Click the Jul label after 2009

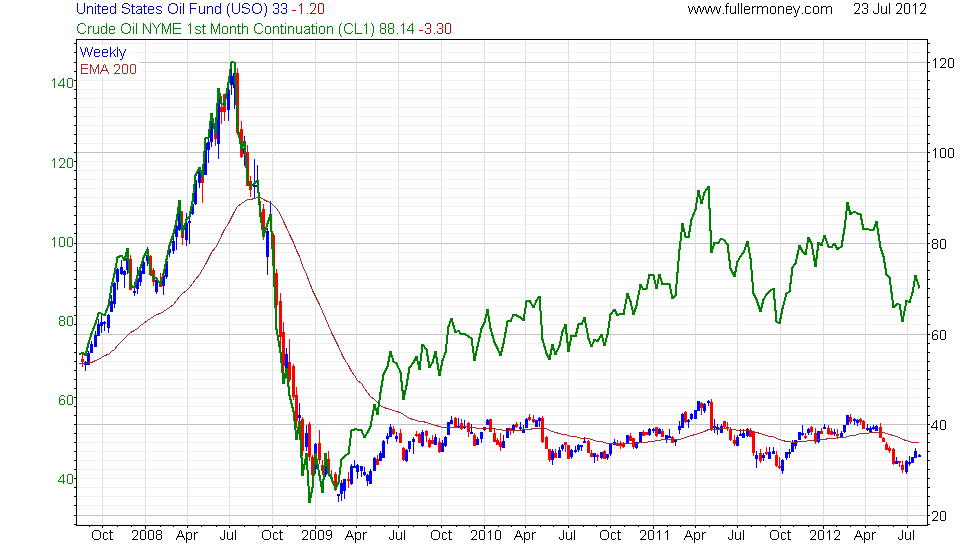pyautogui.click(x=398, y=536)
